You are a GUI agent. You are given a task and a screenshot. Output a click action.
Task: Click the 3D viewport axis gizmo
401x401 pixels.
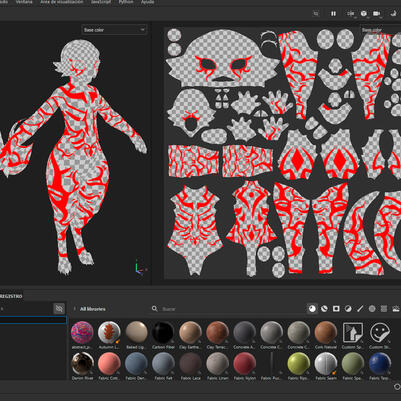[140, 267]
